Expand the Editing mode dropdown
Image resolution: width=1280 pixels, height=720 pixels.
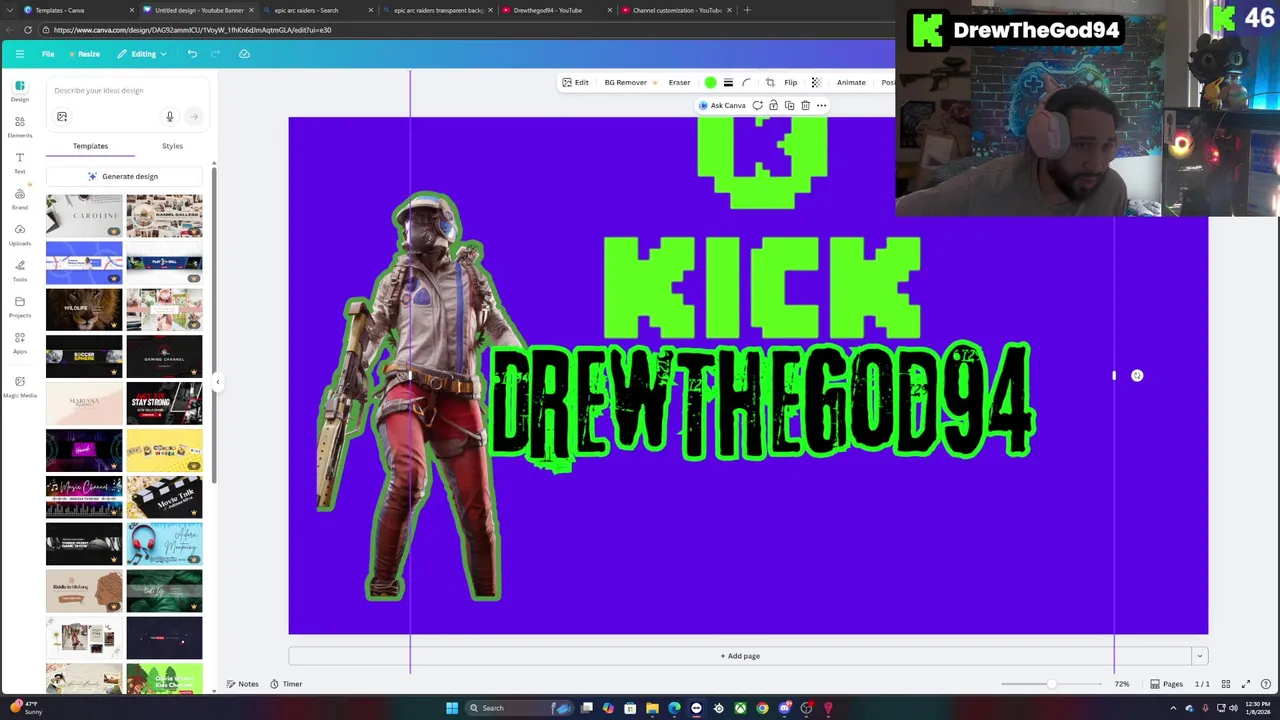141,54
